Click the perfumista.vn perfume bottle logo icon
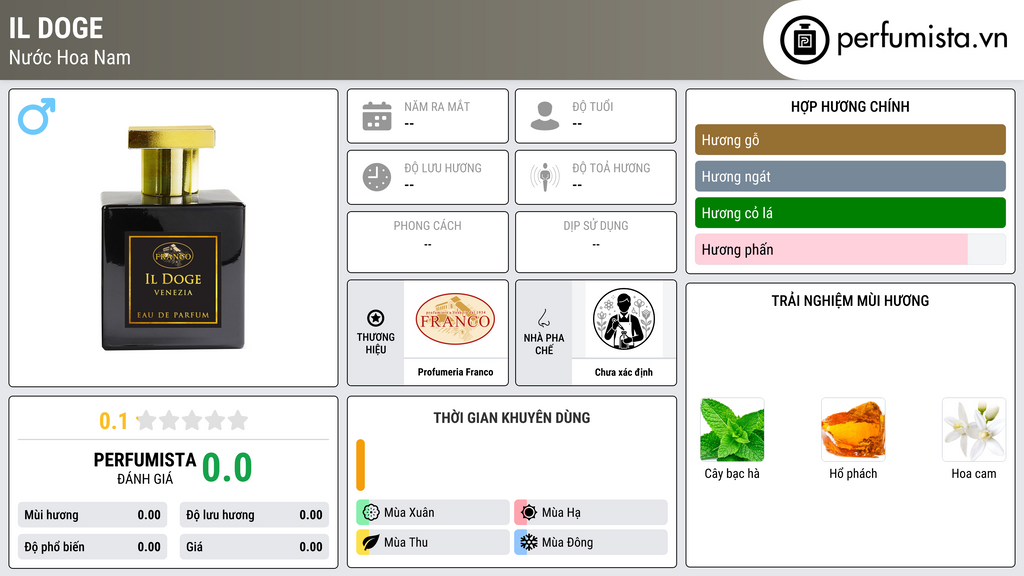 (804, 40)
